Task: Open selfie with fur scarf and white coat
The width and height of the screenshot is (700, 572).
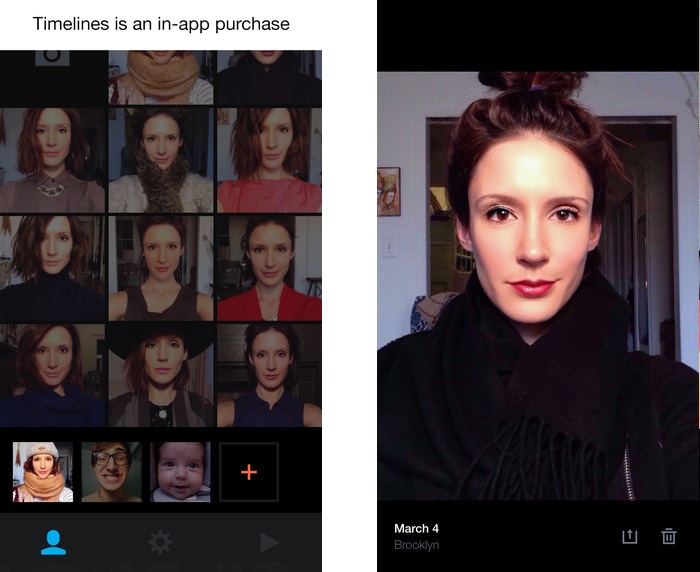Action: tap(161, 160)
